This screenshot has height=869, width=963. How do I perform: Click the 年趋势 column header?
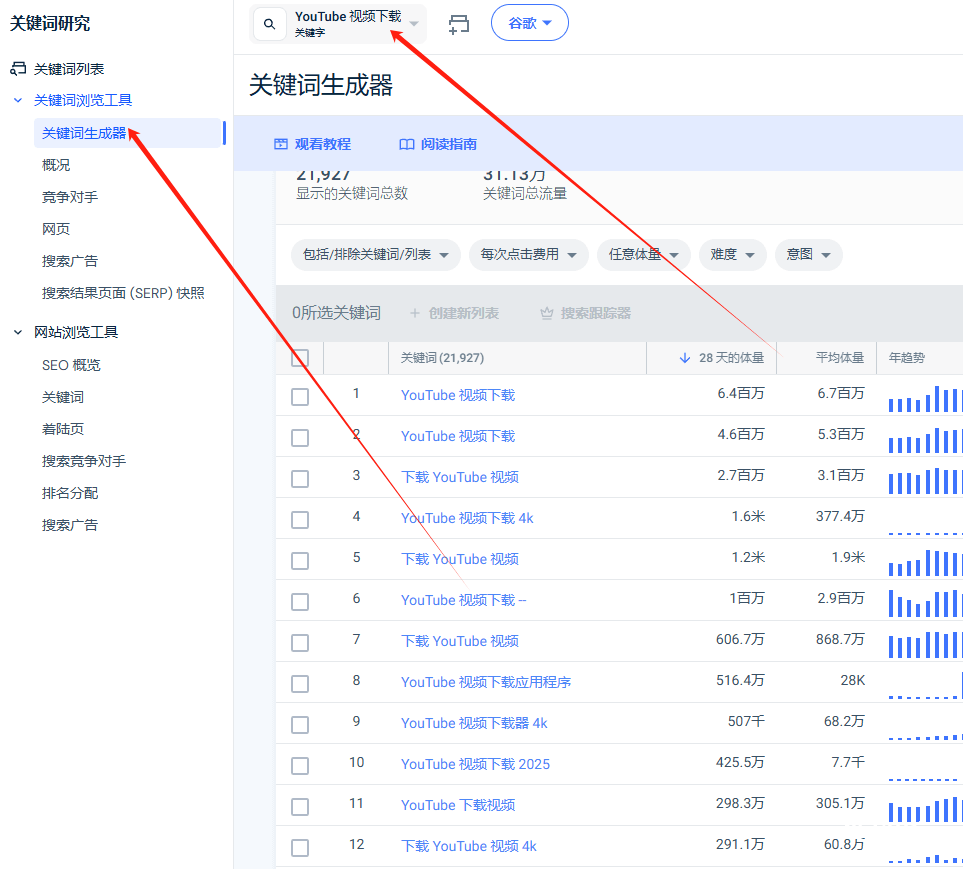(x=906, y=358)
